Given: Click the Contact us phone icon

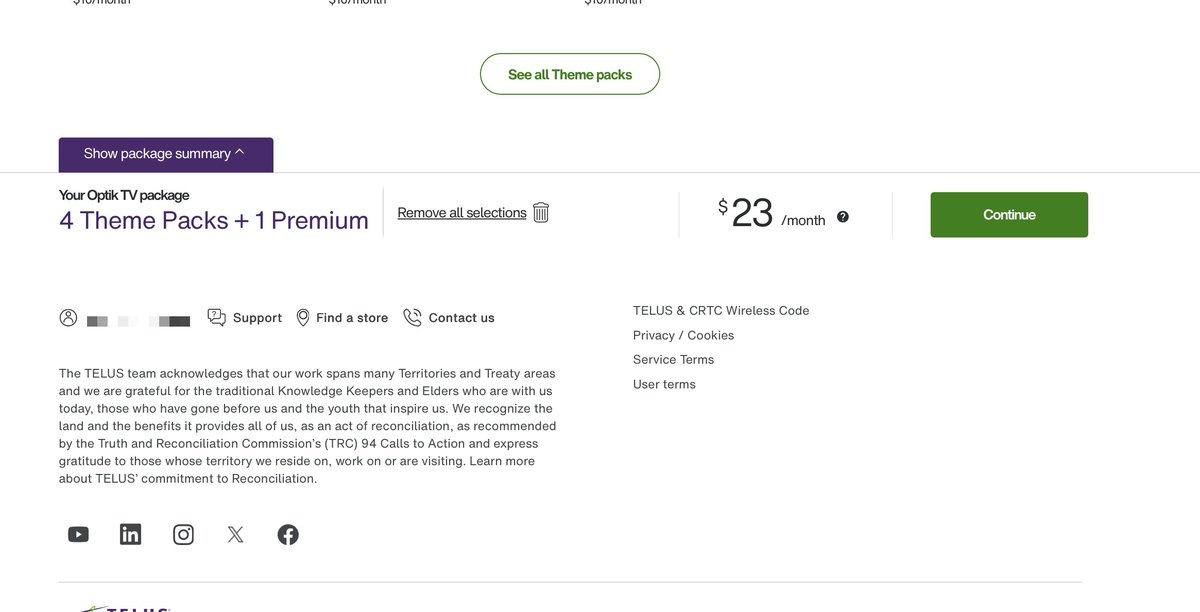Looking at the screenshot, I should (x=412, y=318).
